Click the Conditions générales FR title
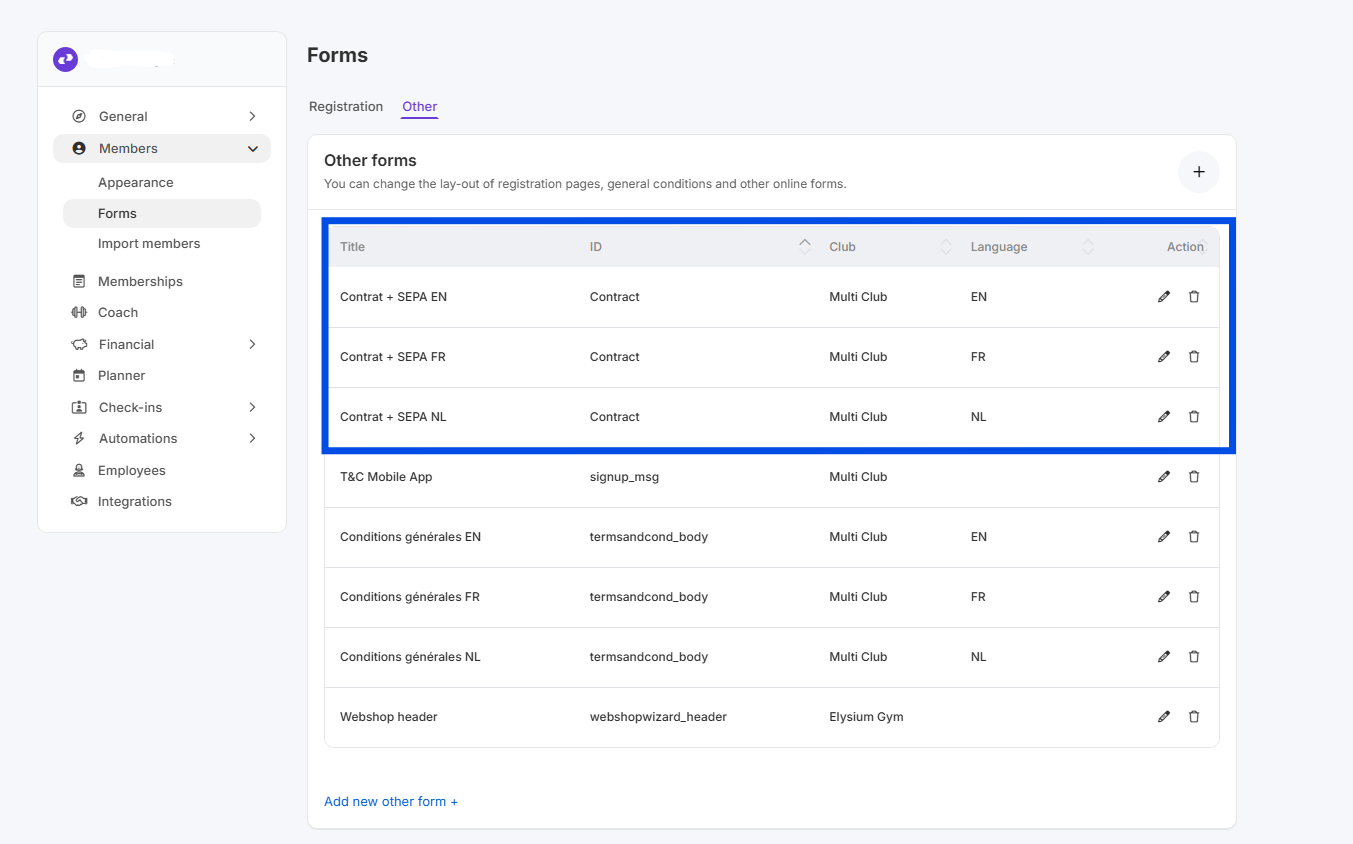Screen dimensions: 1353x844 (410, 597)
